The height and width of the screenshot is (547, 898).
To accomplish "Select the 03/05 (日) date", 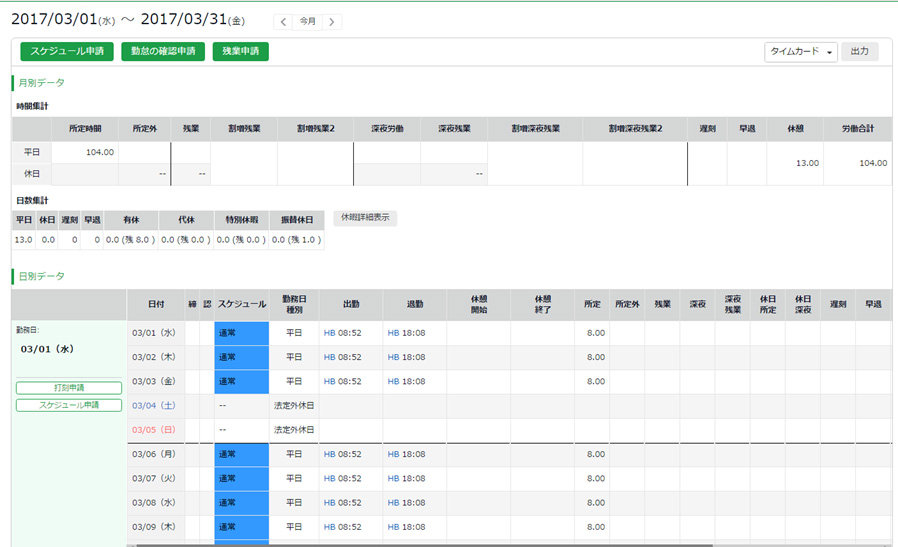I will [x=153, y=430].
